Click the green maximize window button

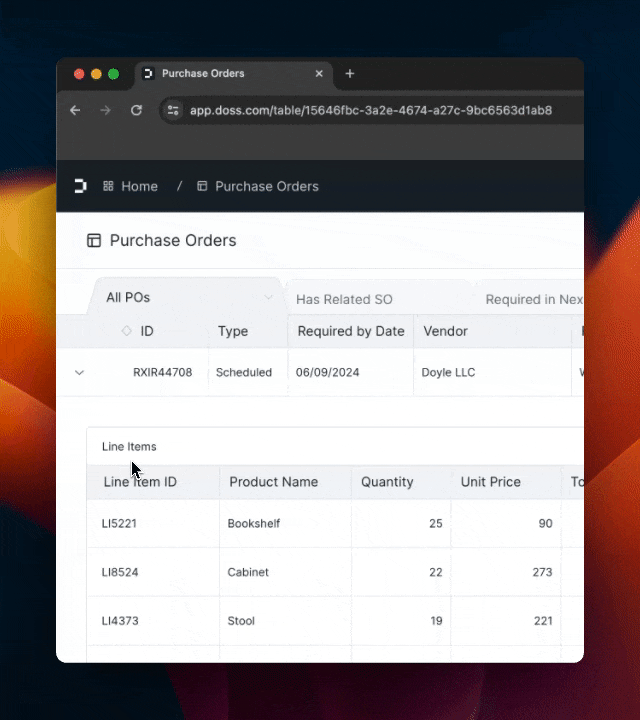coord(113,74)
